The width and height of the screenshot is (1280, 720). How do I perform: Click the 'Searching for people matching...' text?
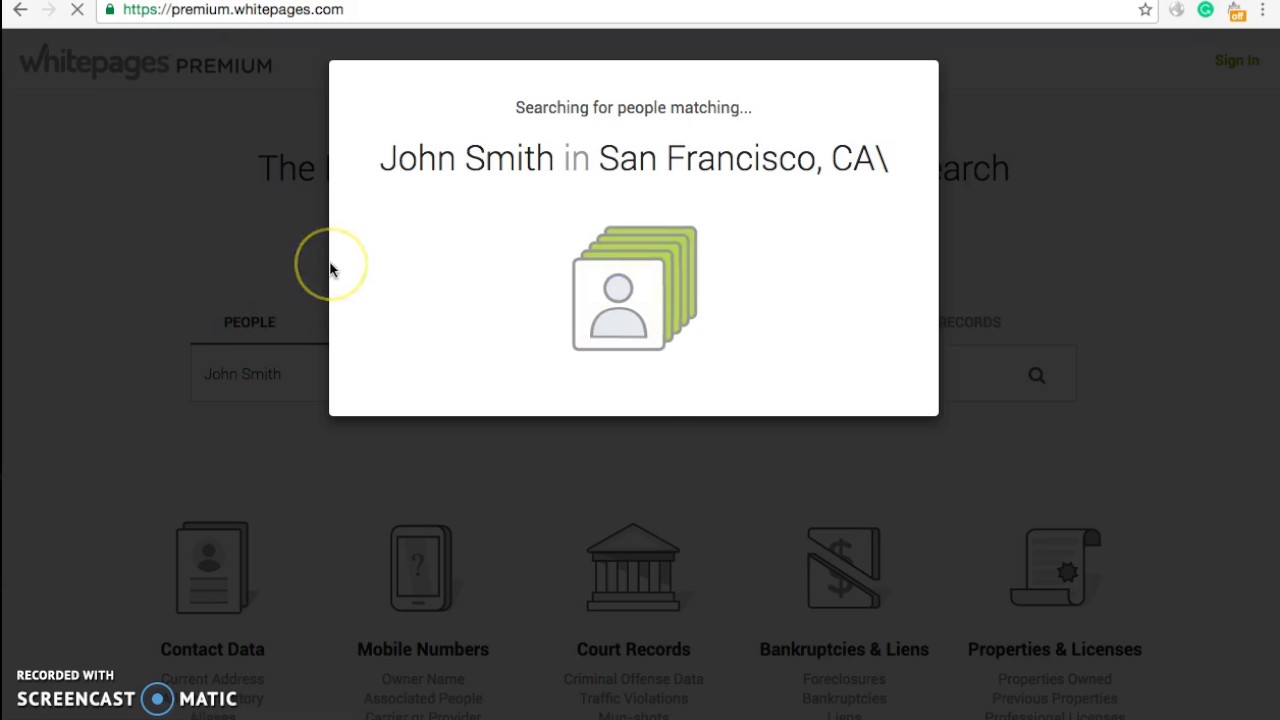point(633,108)
